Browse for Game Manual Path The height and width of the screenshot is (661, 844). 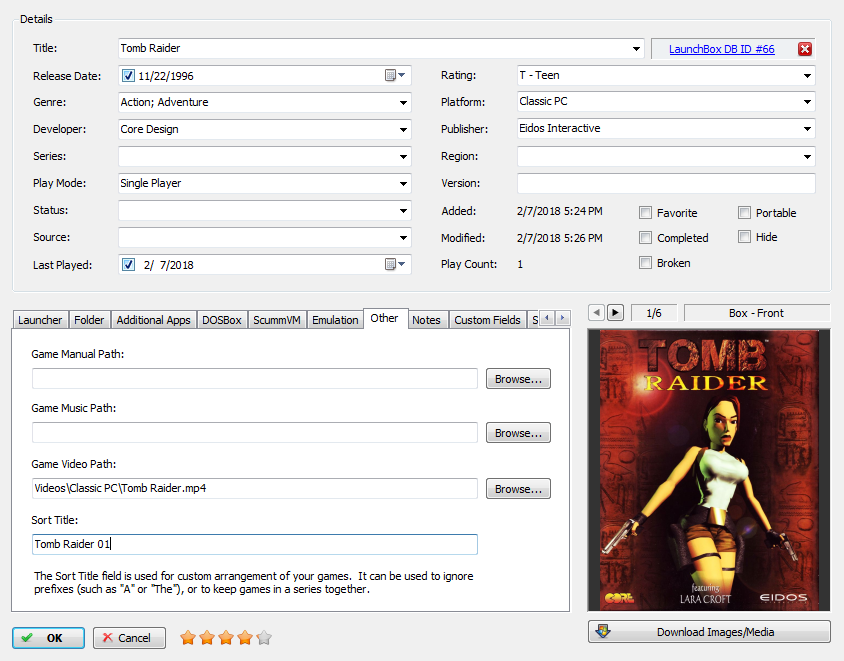(x=518, y=379)
